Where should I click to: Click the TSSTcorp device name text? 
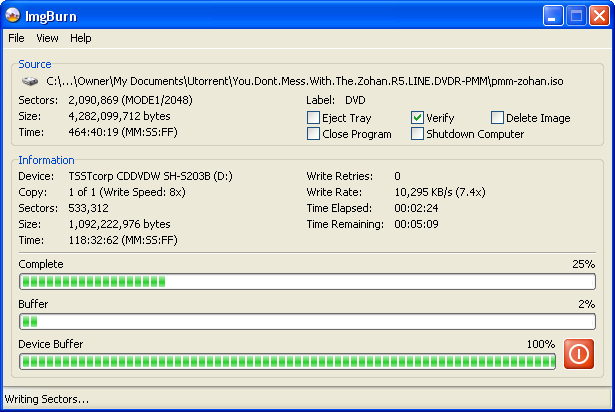tap(151, 176)
